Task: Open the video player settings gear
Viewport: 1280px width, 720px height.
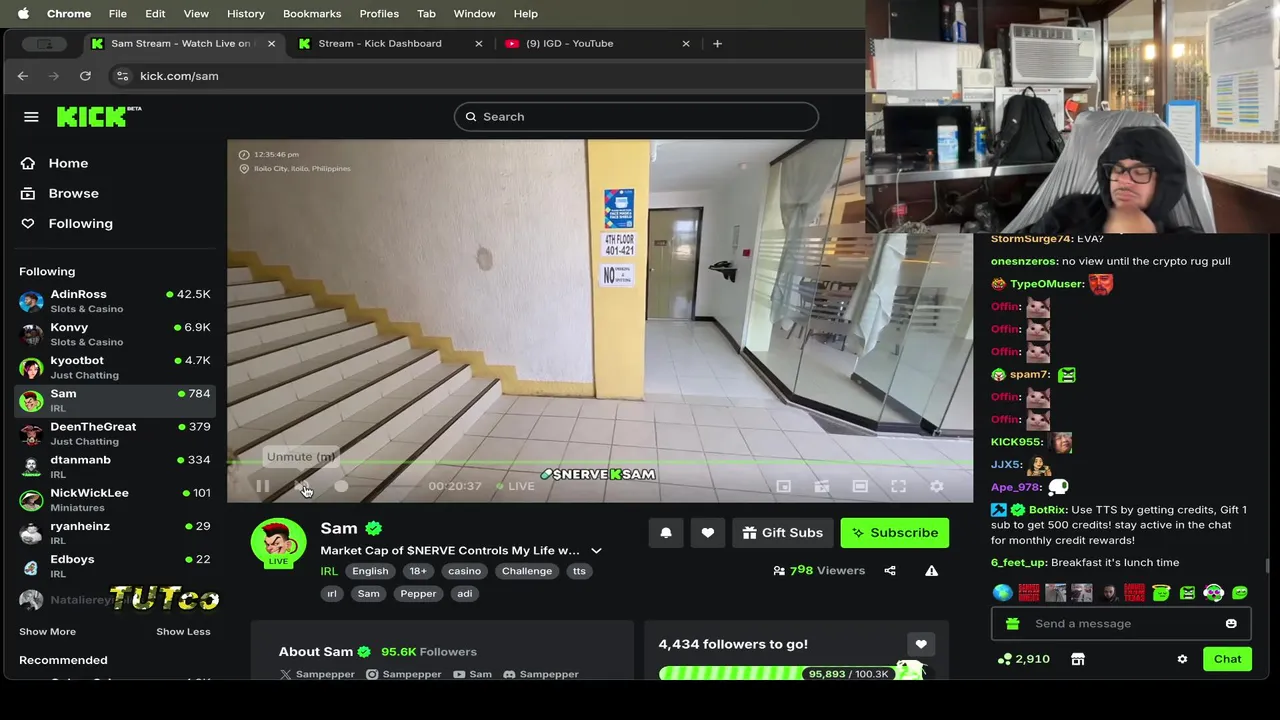Action: tap(937, 486)
